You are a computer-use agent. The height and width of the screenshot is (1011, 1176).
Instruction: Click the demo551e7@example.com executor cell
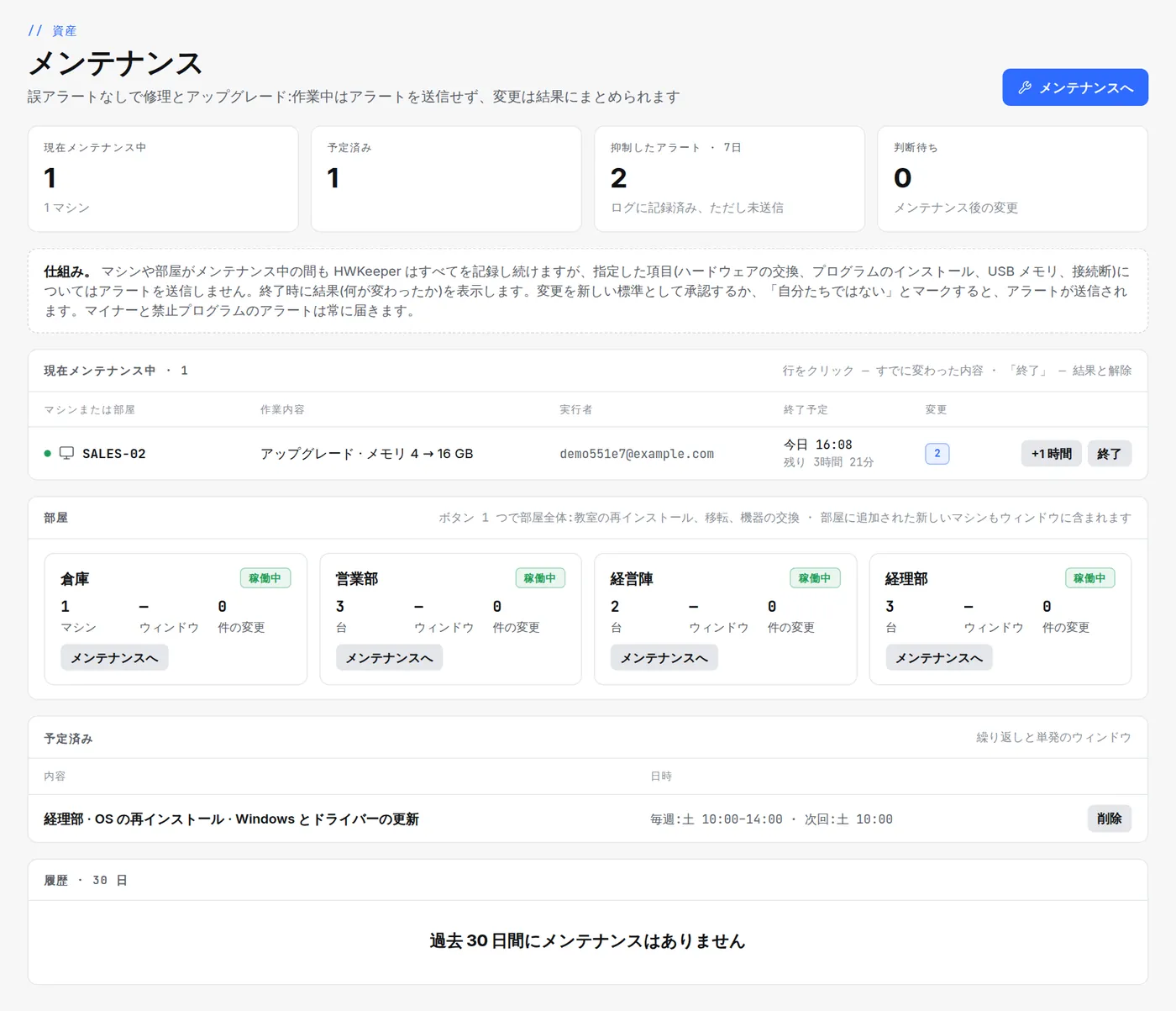(637, 454)
